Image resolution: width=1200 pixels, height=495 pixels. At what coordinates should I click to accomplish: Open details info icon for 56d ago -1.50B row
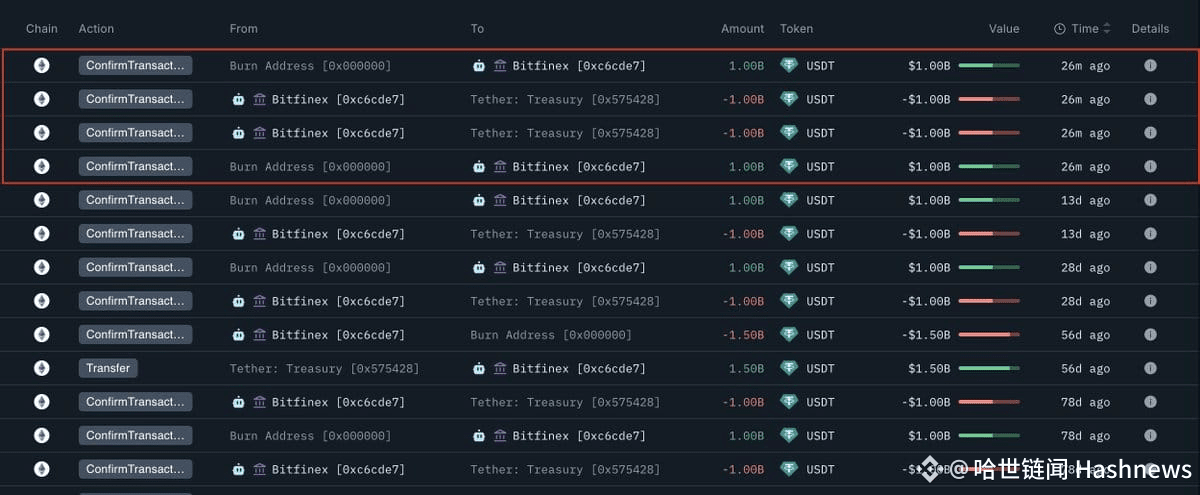point(1150,335)
